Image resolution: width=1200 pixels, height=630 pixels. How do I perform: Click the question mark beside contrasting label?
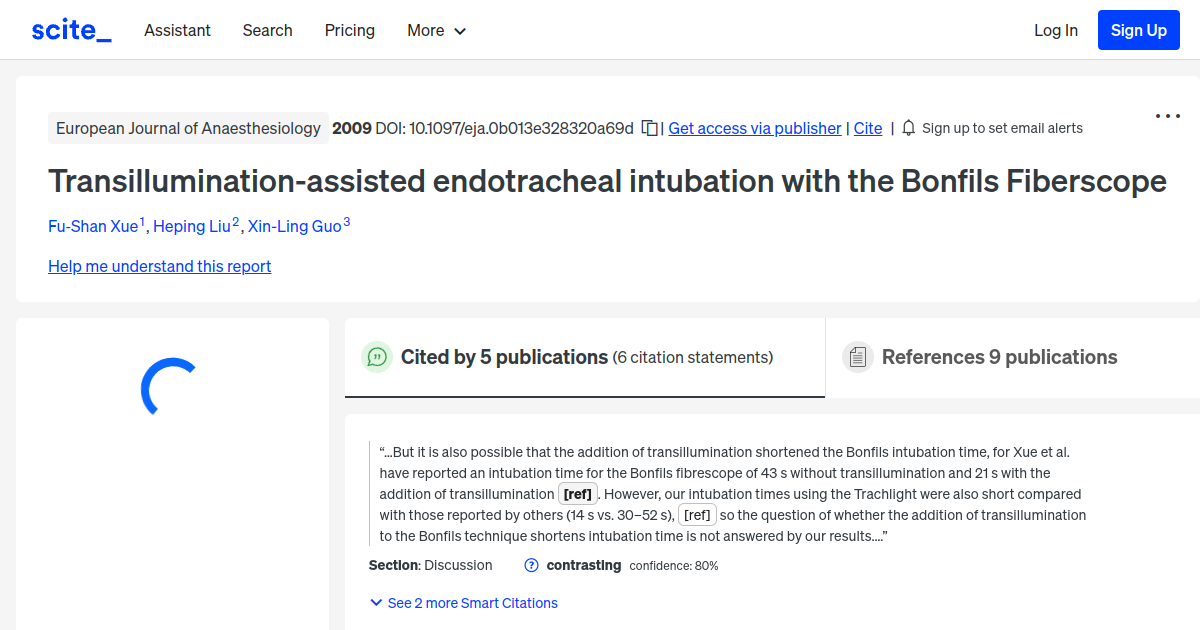coord(530,565)
